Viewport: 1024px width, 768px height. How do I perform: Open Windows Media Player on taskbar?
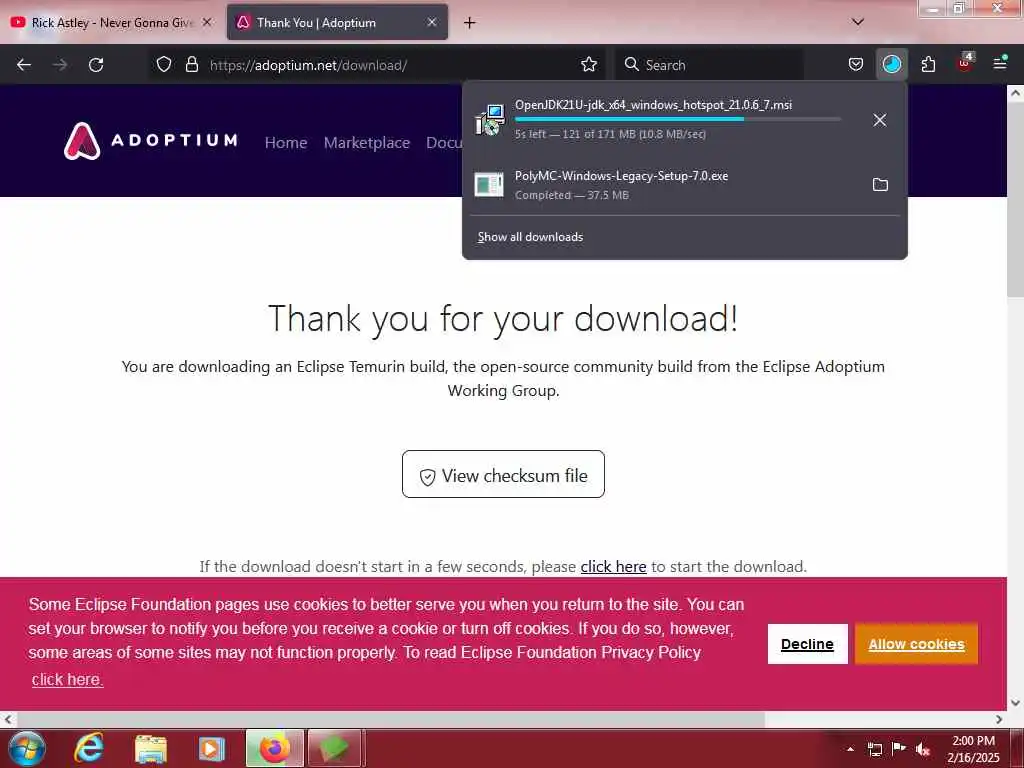211,748
